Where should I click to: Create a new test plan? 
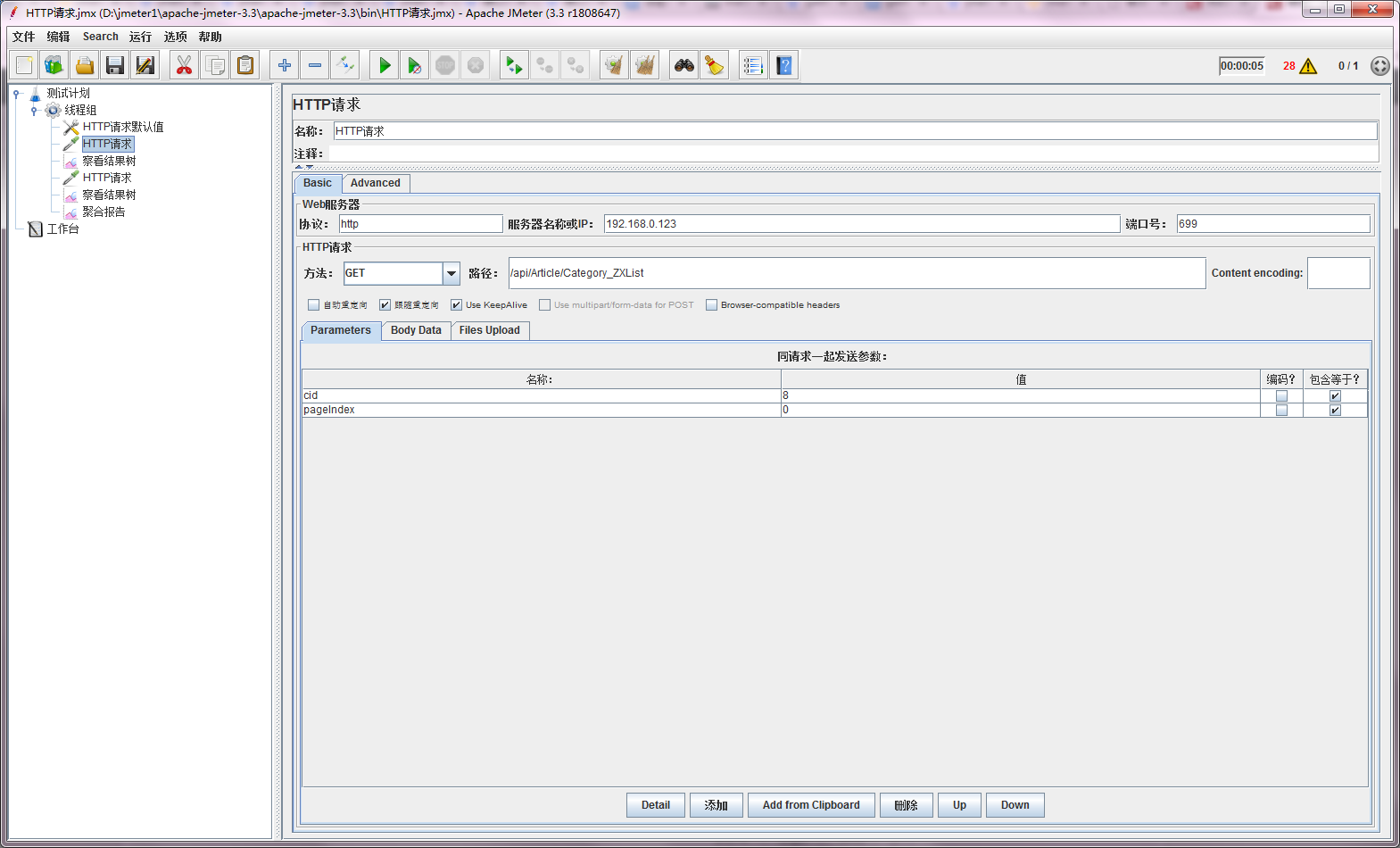tap(24, 65)
